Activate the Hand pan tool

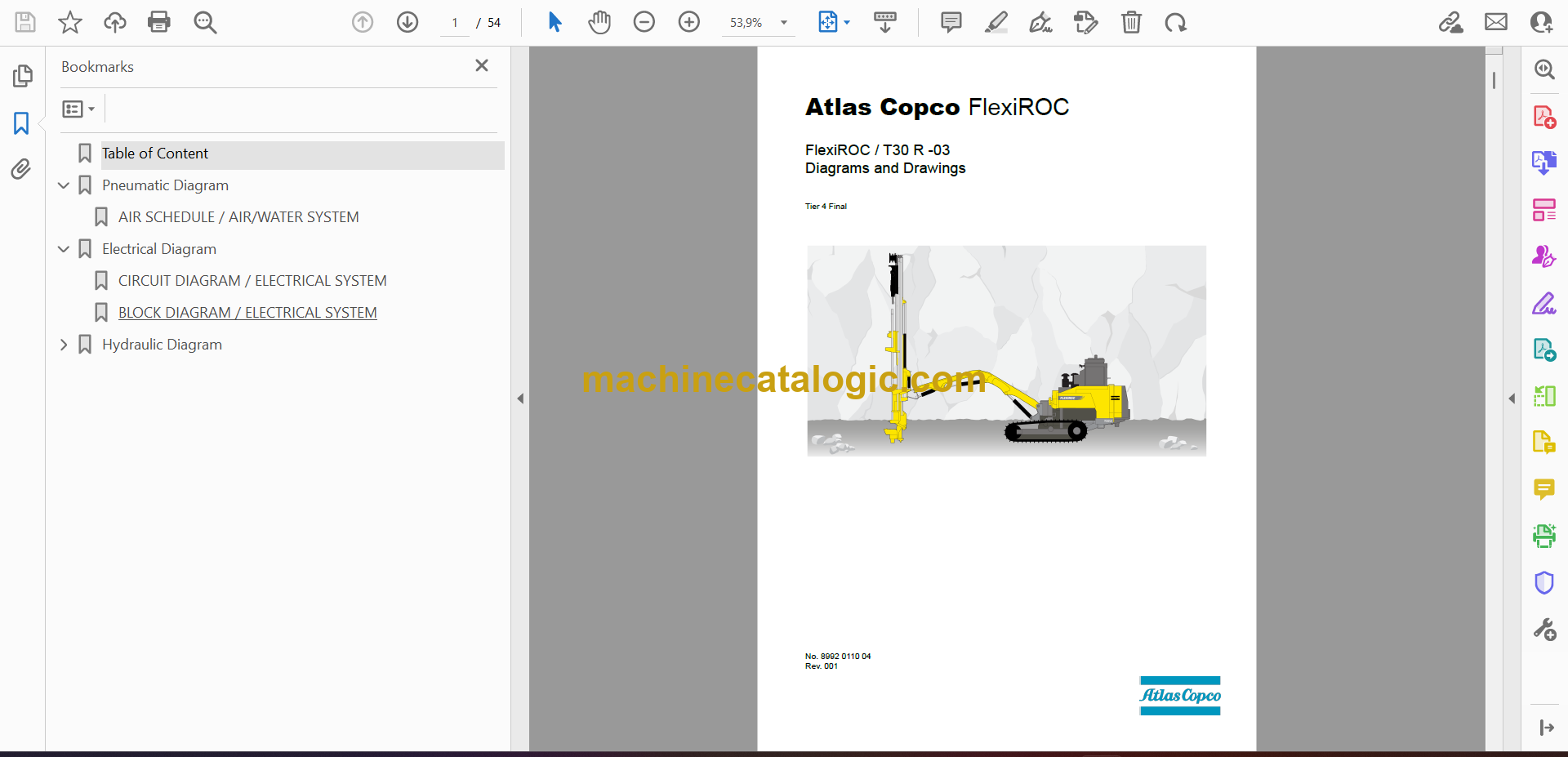599,22
